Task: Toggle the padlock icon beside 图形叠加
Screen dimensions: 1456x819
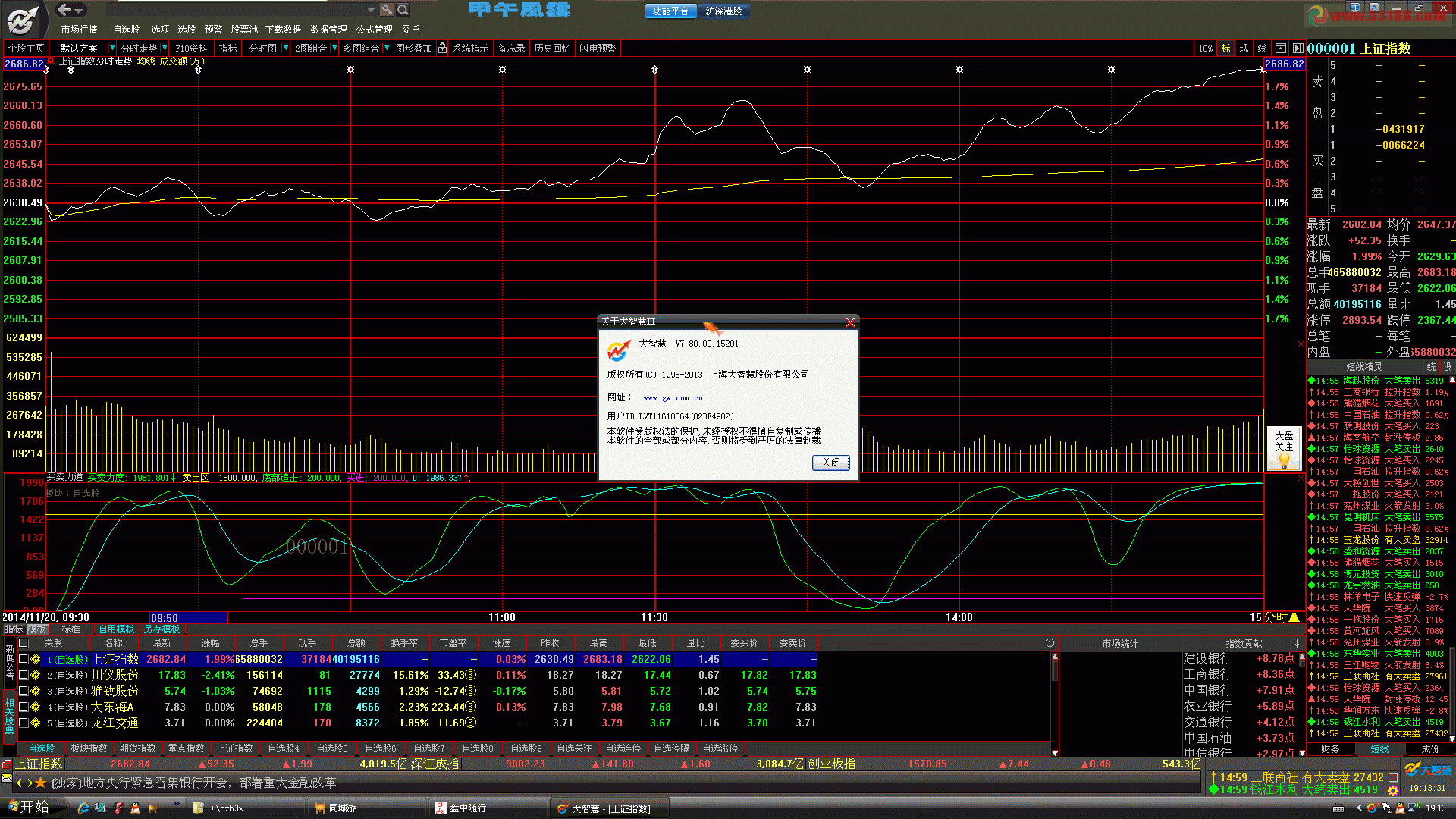Action: point(442,49)
